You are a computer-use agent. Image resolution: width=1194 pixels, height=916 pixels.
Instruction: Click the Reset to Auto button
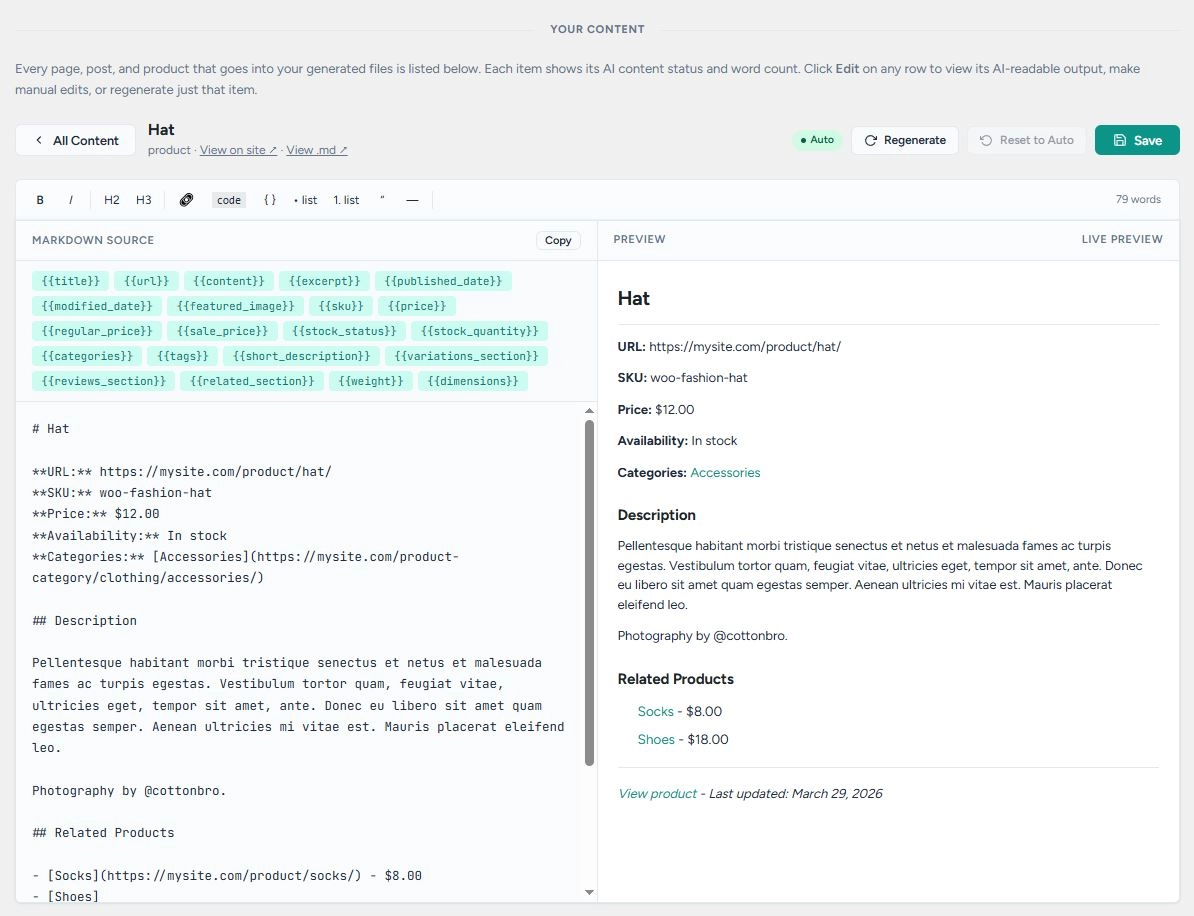coord(1026,140)
